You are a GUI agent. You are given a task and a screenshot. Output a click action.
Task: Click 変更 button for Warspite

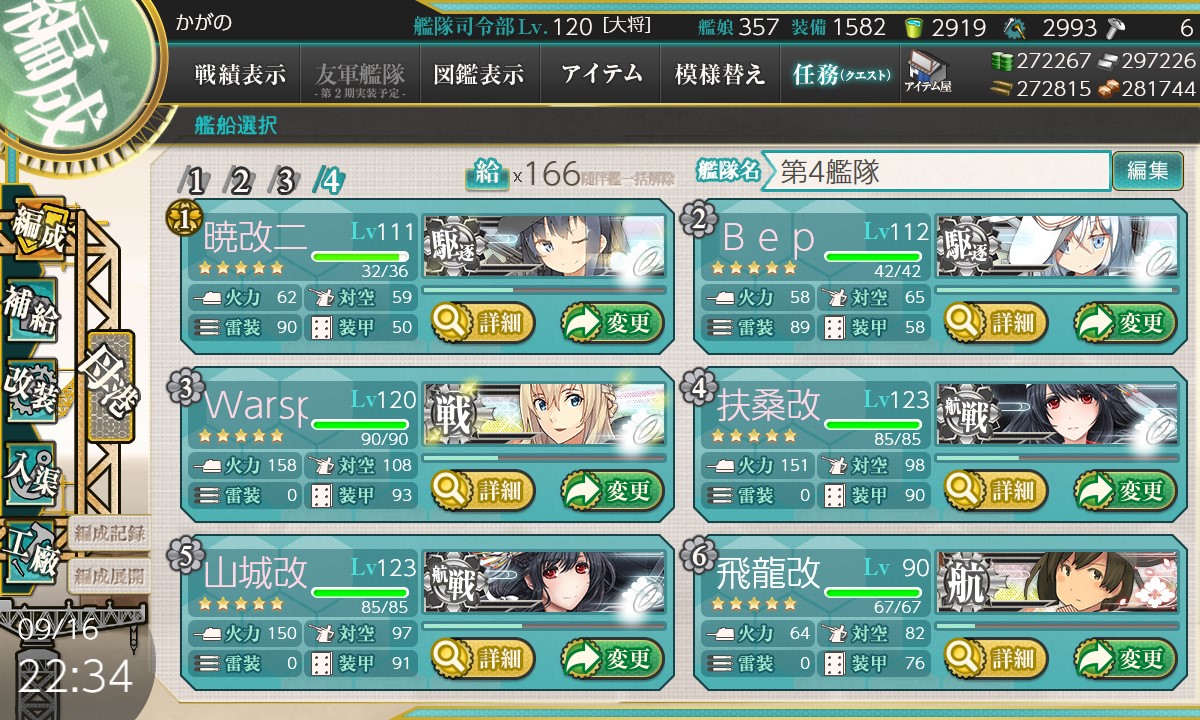(x=612, y=490)
